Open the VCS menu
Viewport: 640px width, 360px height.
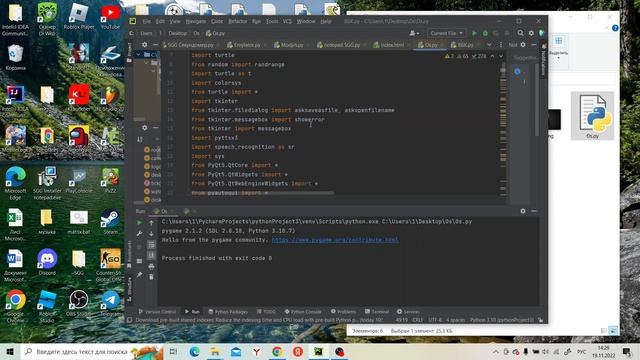coord(287,21)
